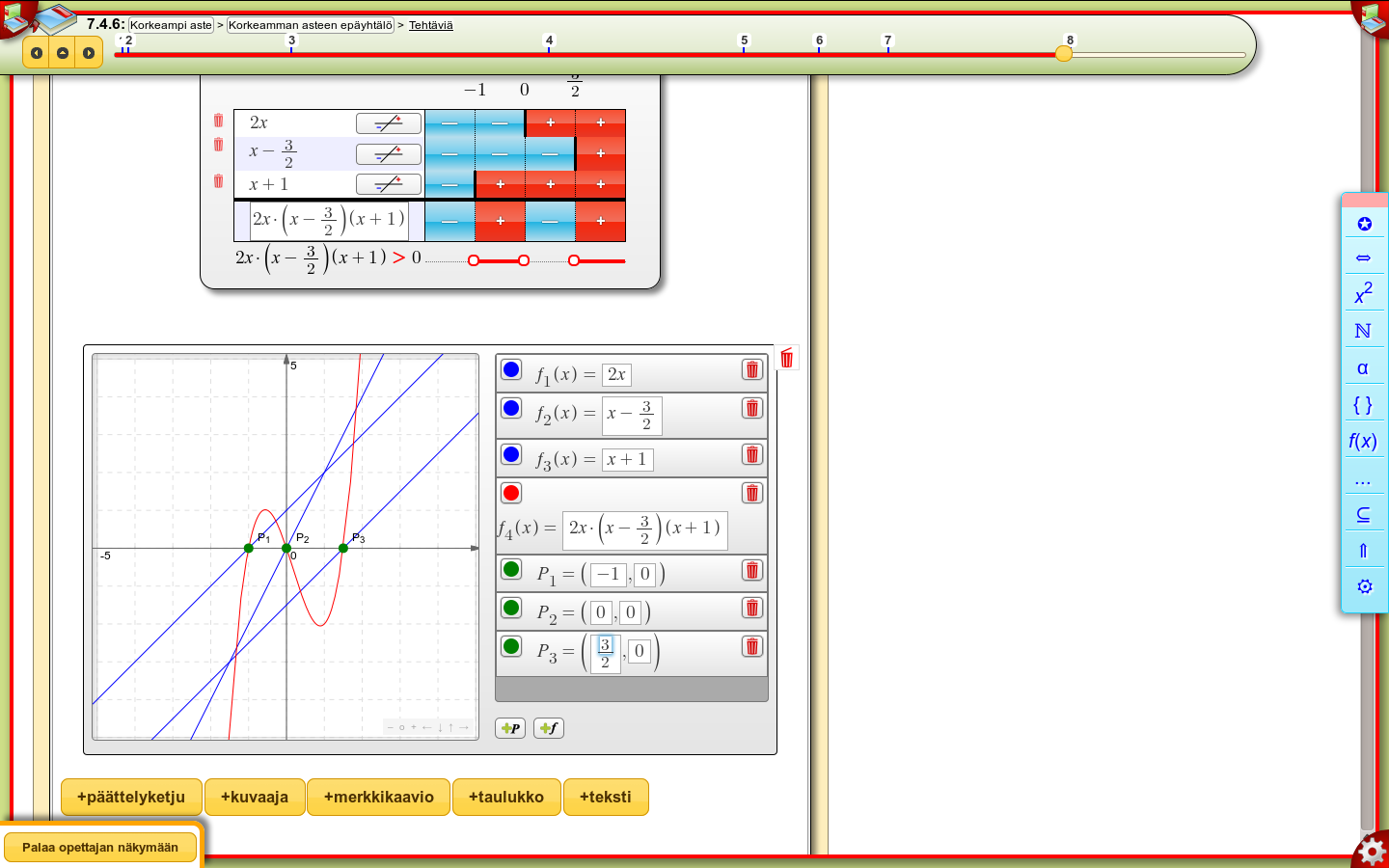Click the > inequality sign in sign chart
This screenshot has width=1389, height=868.
pos(399,258)
